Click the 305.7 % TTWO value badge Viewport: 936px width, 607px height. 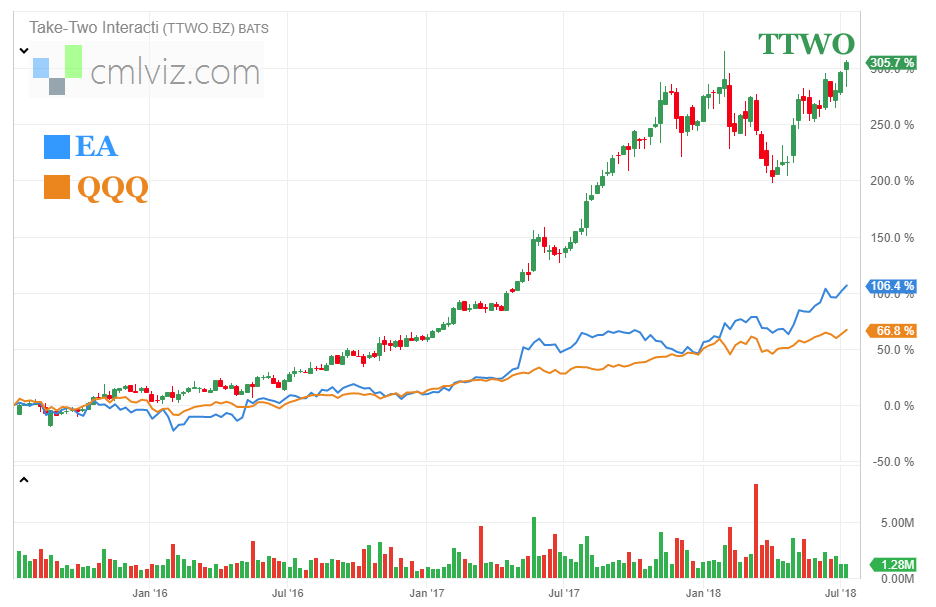[891, 63]
